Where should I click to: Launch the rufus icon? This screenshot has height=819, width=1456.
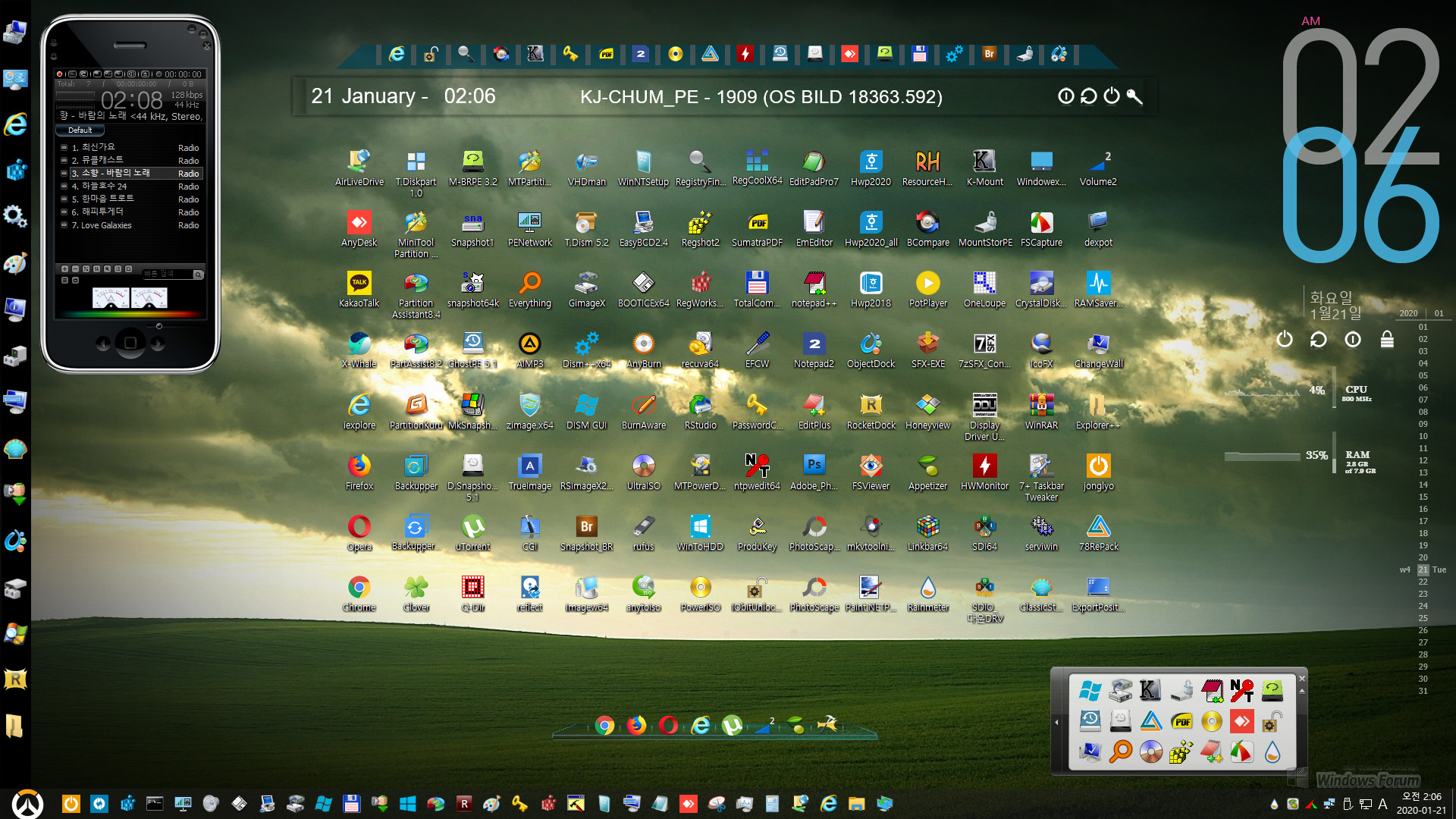point(643,532)
